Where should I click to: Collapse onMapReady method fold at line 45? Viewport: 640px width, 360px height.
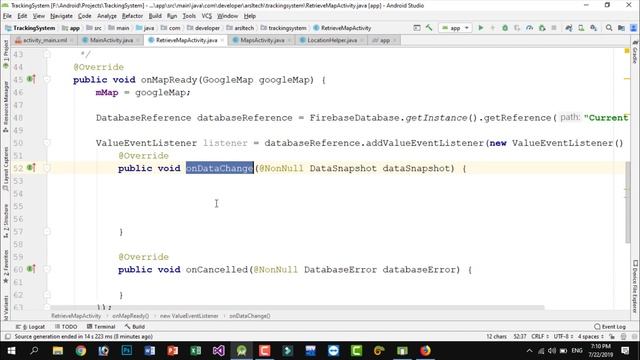(x=47, y=80)
